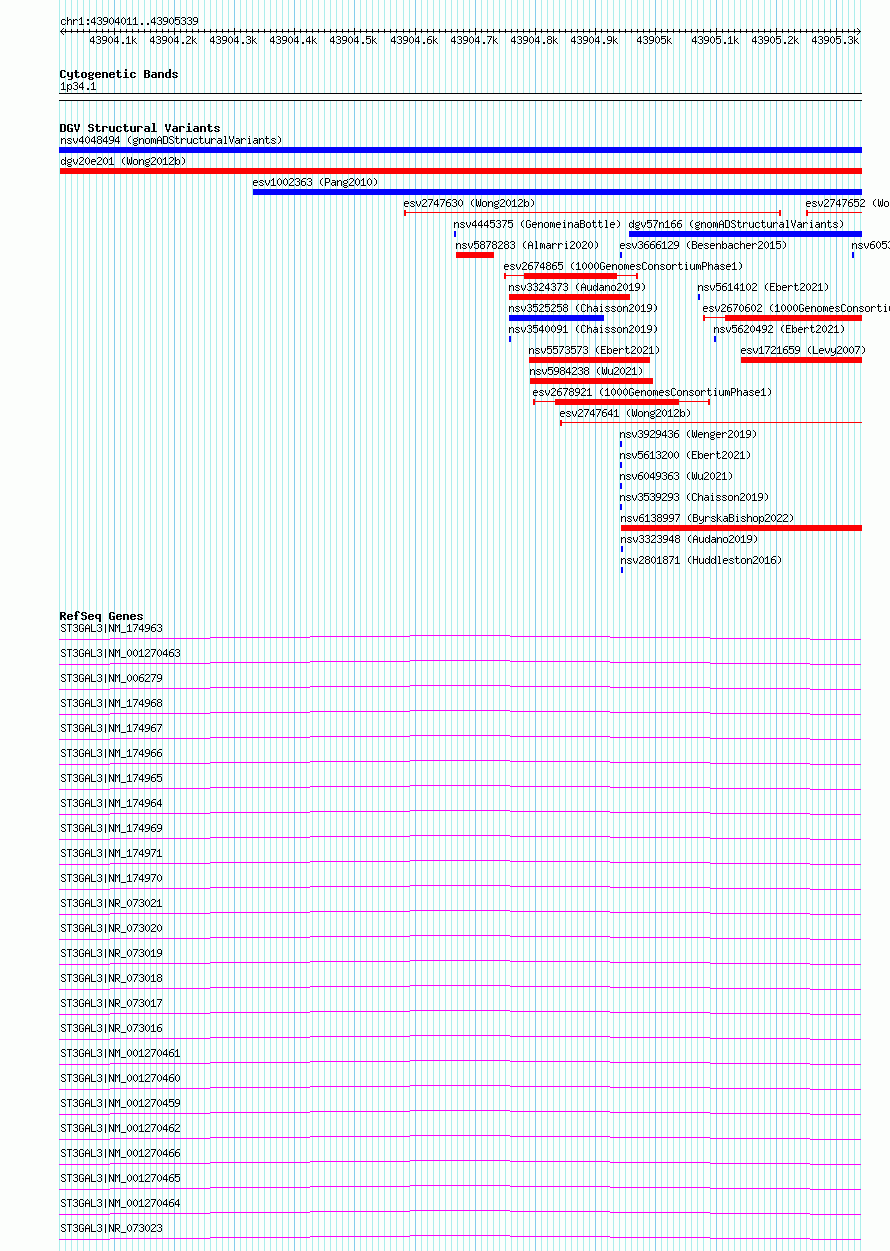Select esv2674865 1000GenomesConsortiumPhase1 label

pos(623,266)
